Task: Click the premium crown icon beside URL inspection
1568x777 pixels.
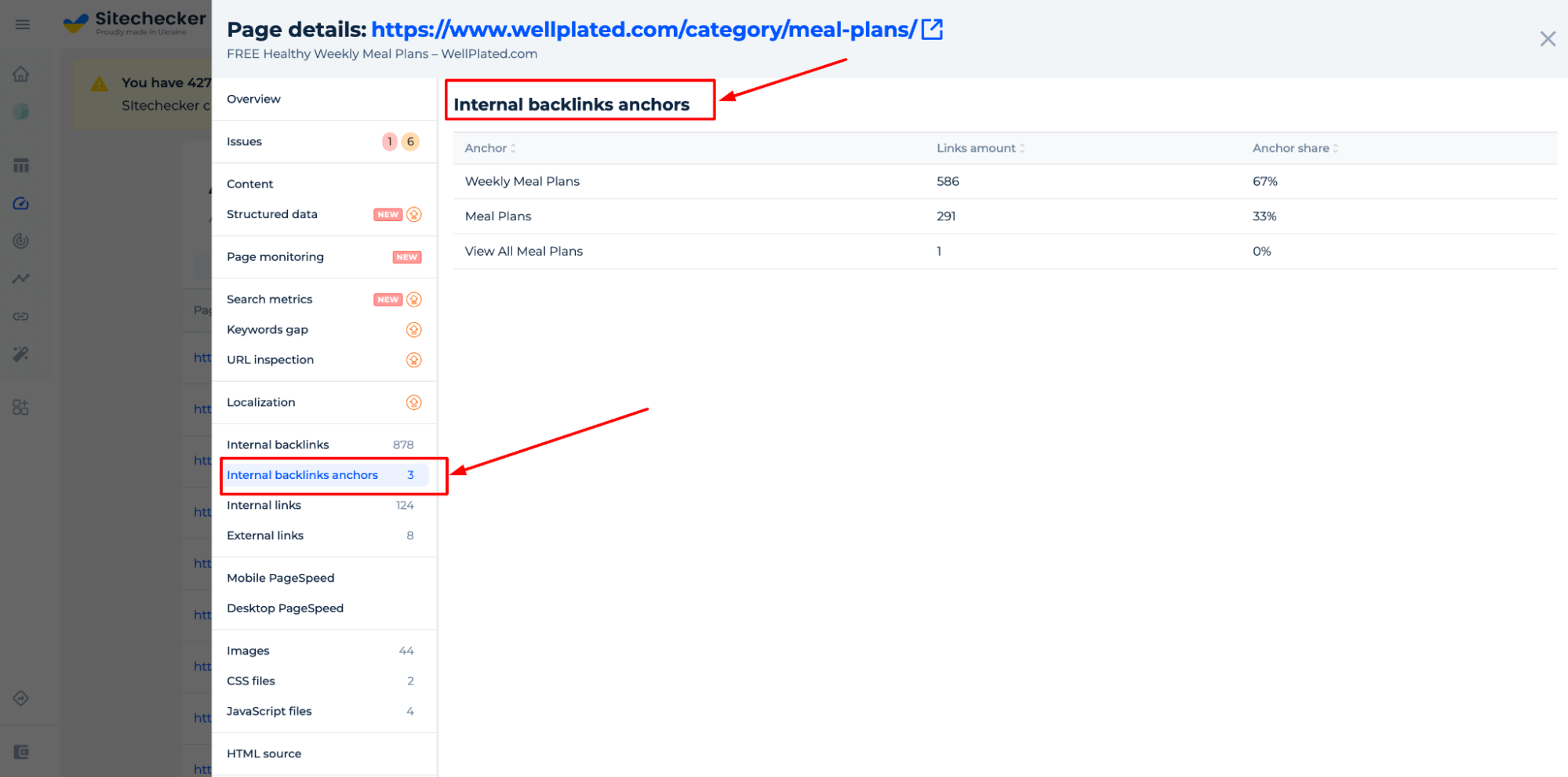Action: click(x=414, y=360)
